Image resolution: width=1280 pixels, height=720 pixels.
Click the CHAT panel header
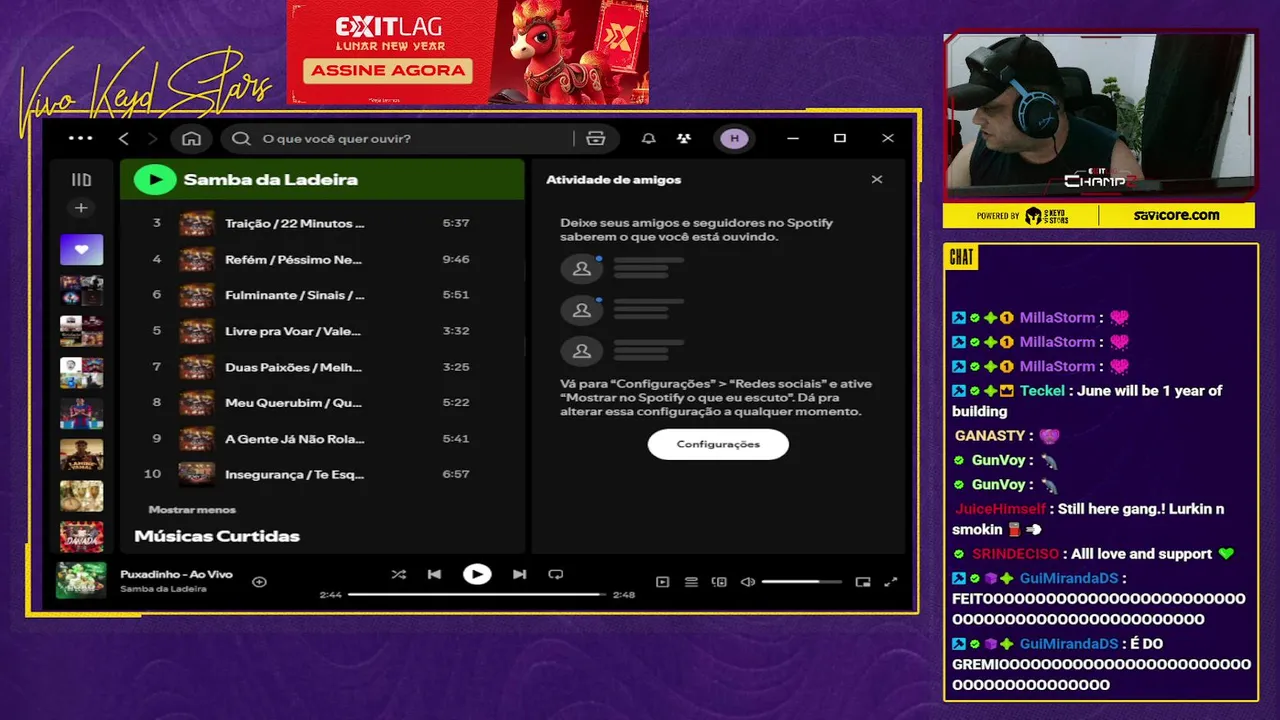pyautogui.click(x=961, y=258)
